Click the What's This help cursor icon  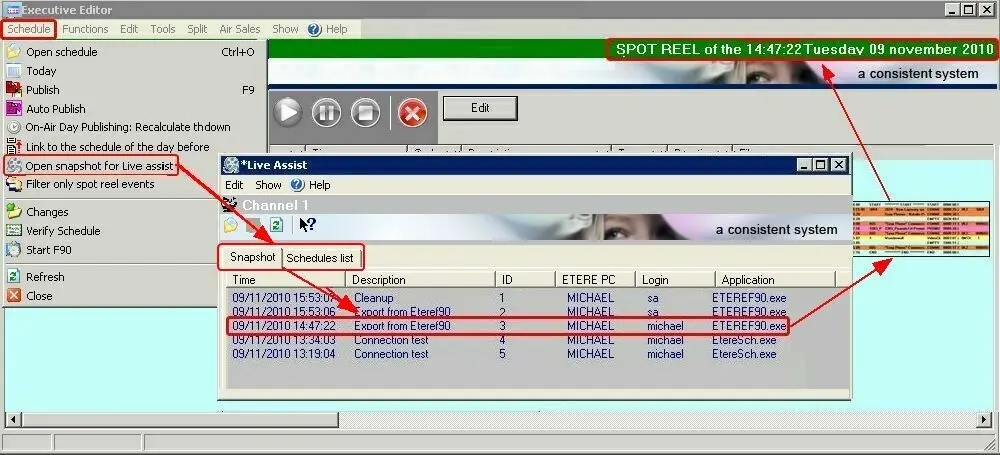click(x=308, y=224)
